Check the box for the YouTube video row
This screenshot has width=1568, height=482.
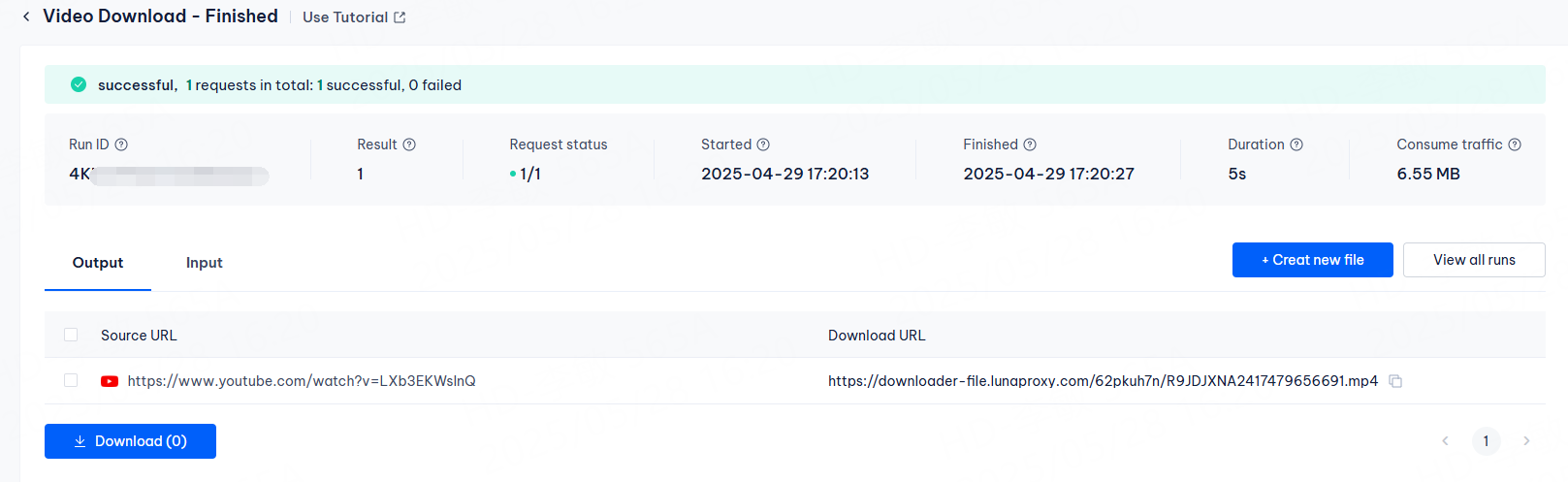[71, 380]
